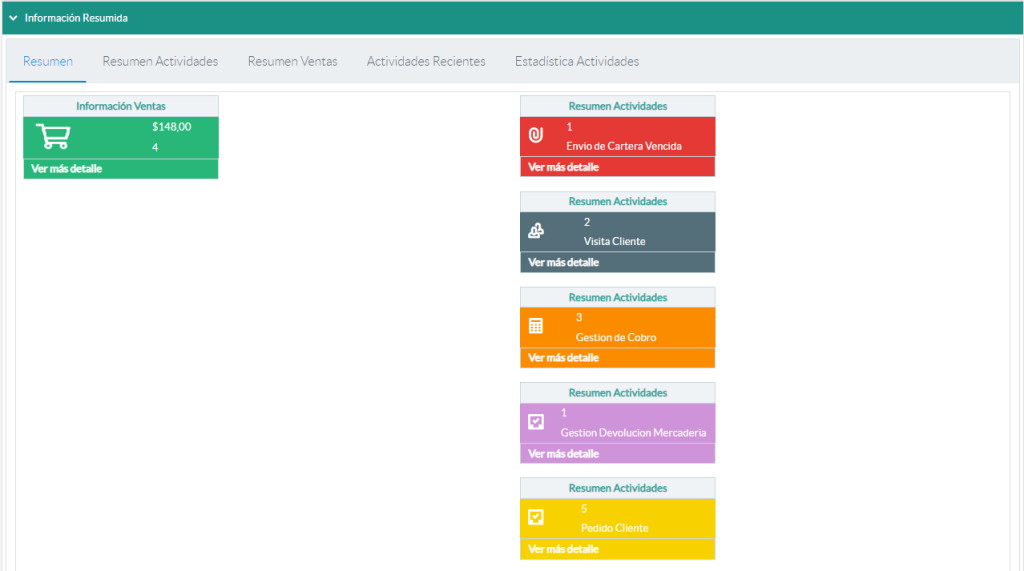Click the paperclip icon for Envio de Cartera Vencida
Viewport: 1024px width, 571px height.
pyautogui.click(x=536, y=135)
